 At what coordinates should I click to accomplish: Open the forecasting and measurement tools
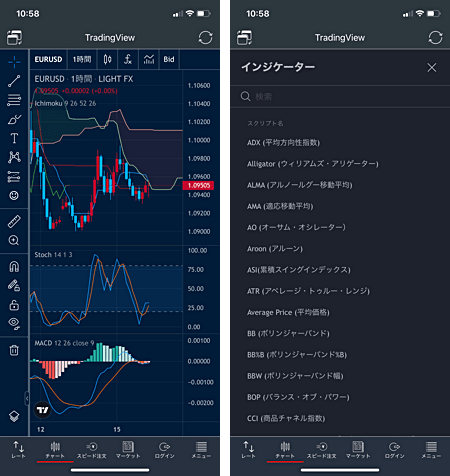(x=14, y=176)
